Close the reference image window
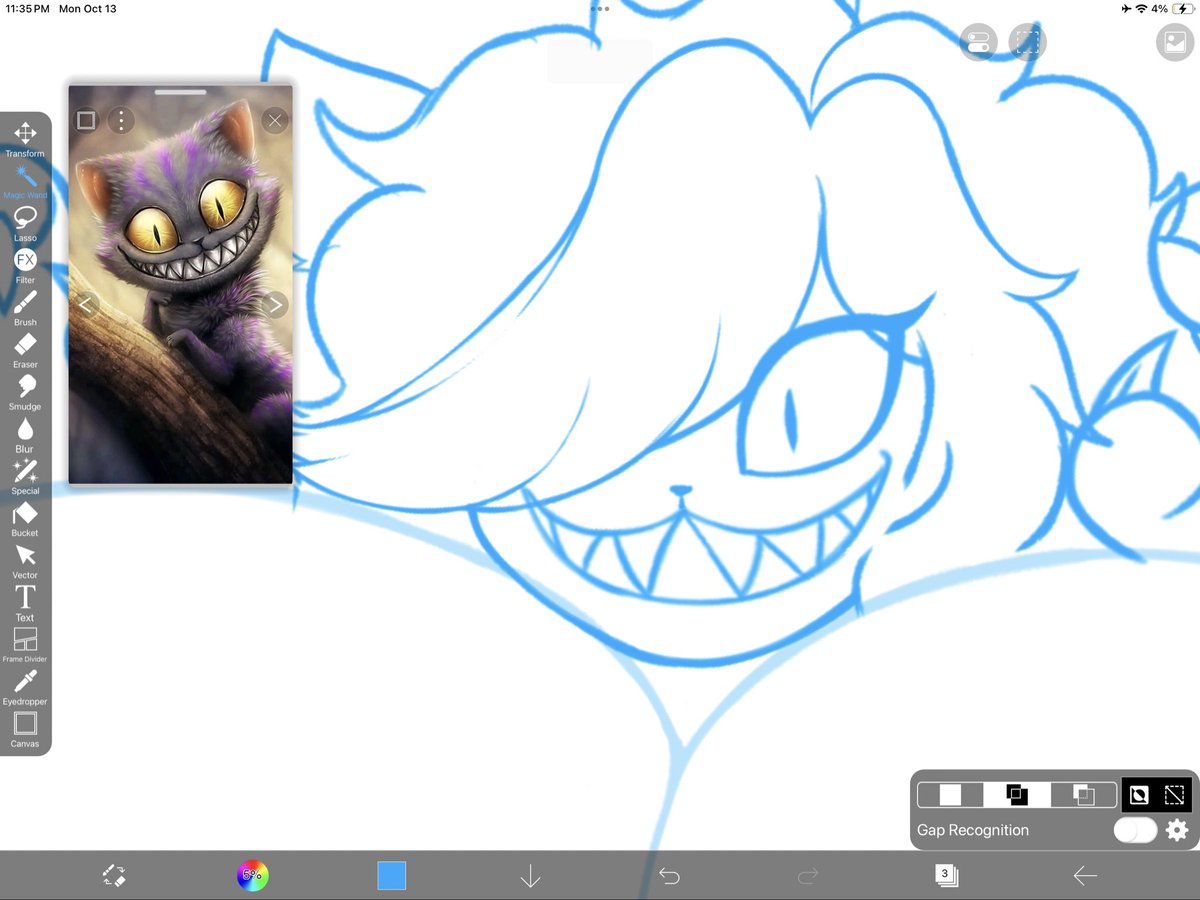 (x=275, y=121)
